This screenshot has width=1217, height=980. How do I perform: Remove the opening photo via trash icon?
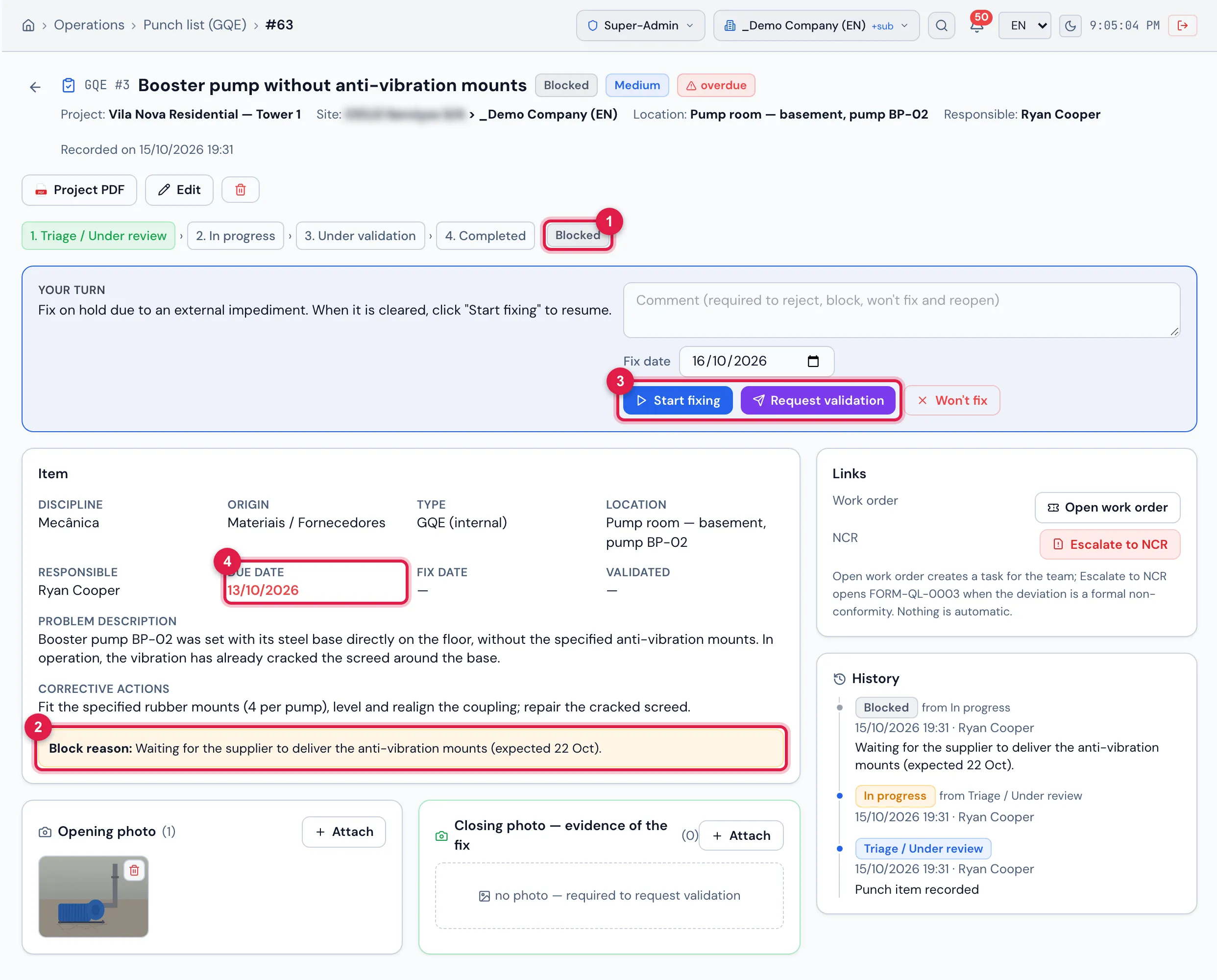point(134,870)
